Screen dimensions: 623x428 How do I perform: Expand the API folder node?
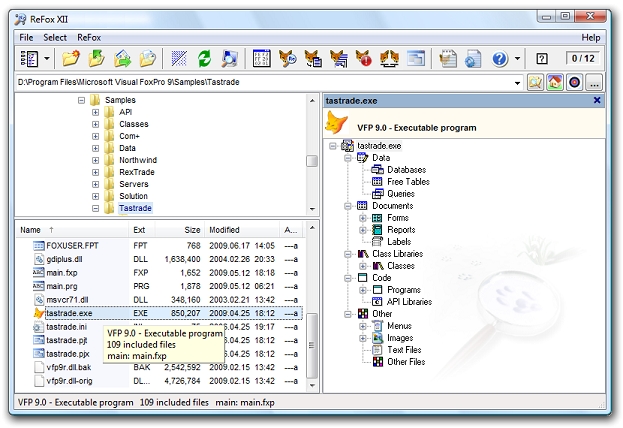[x=95, y=112]
